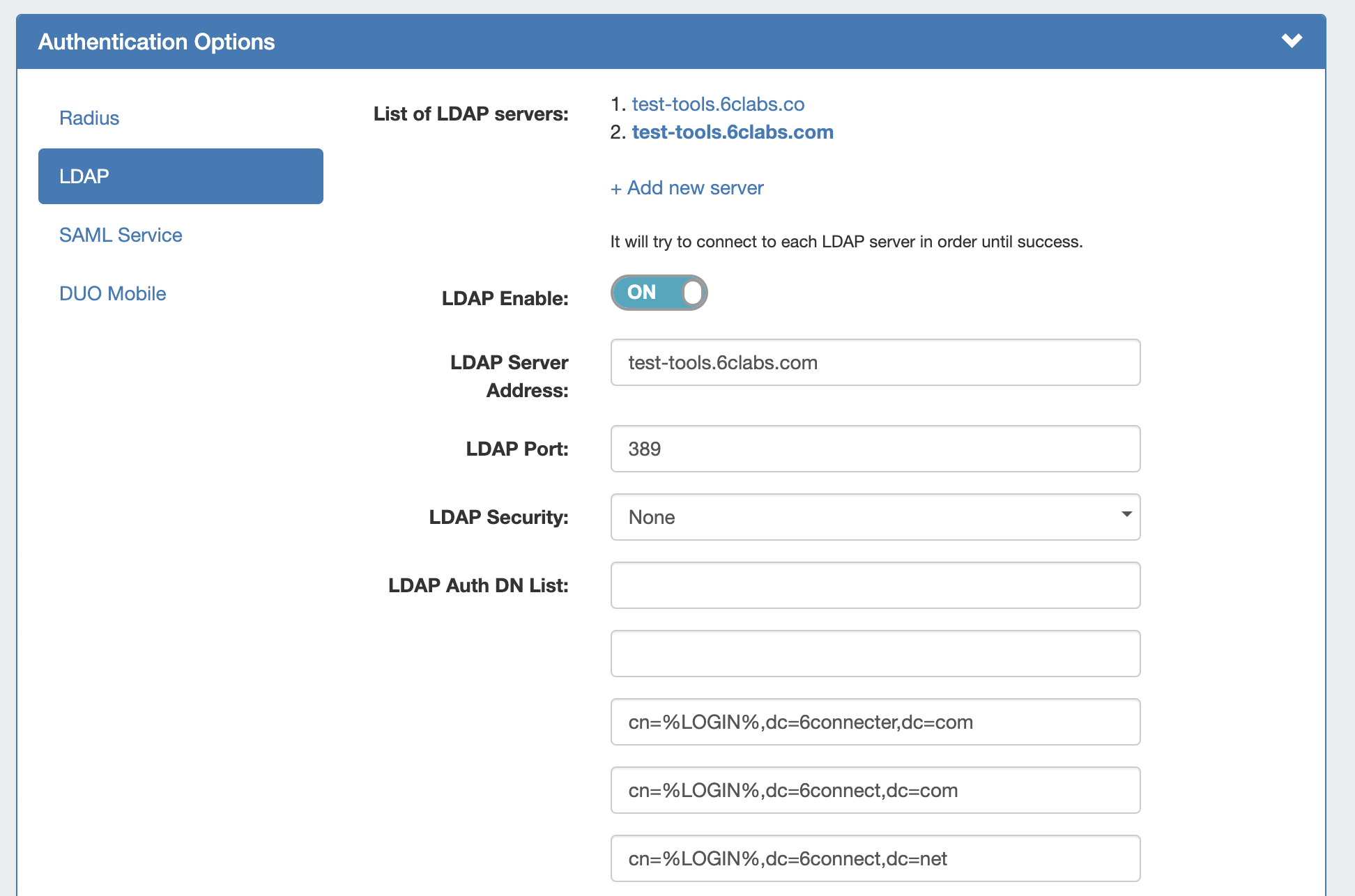1355x896 pixels.
Task: Click the LDAP Server Address field
Action: 875,362
